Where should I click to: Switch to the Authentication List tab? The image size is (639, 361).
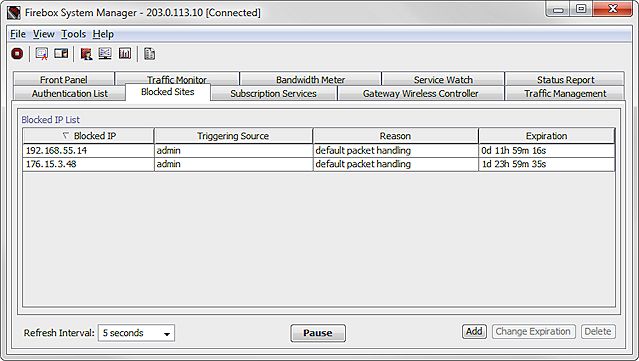point(70,93)
